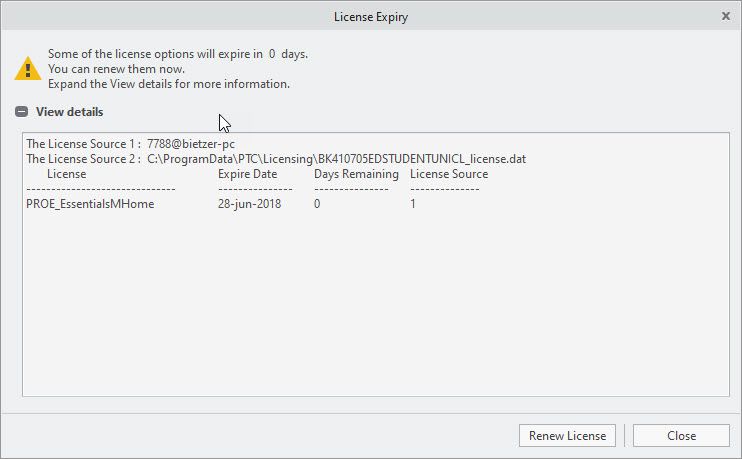This screenshot has width=742, height=459.
Task: Close the dialog with the title bar X
Action: click(x=725, y=16)
